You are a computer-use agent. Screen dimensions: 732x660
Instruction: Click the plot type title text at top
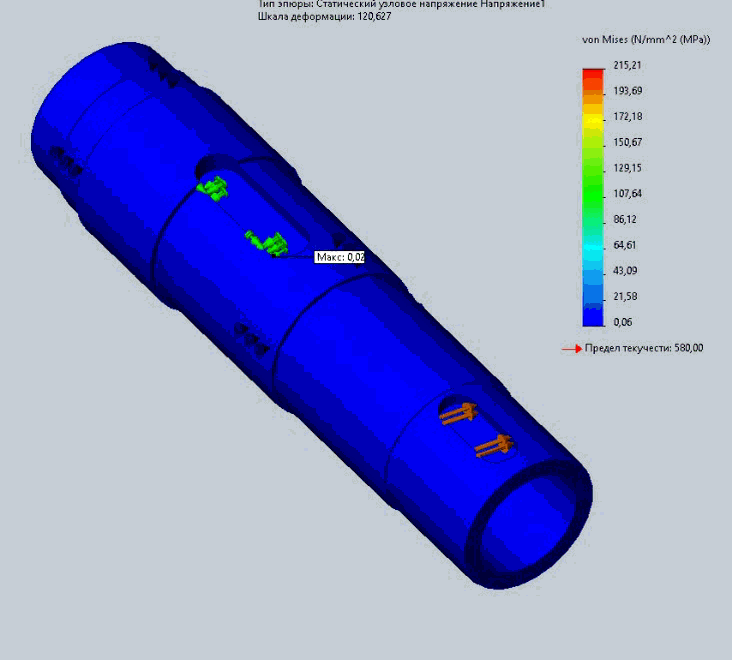point(400,4)
